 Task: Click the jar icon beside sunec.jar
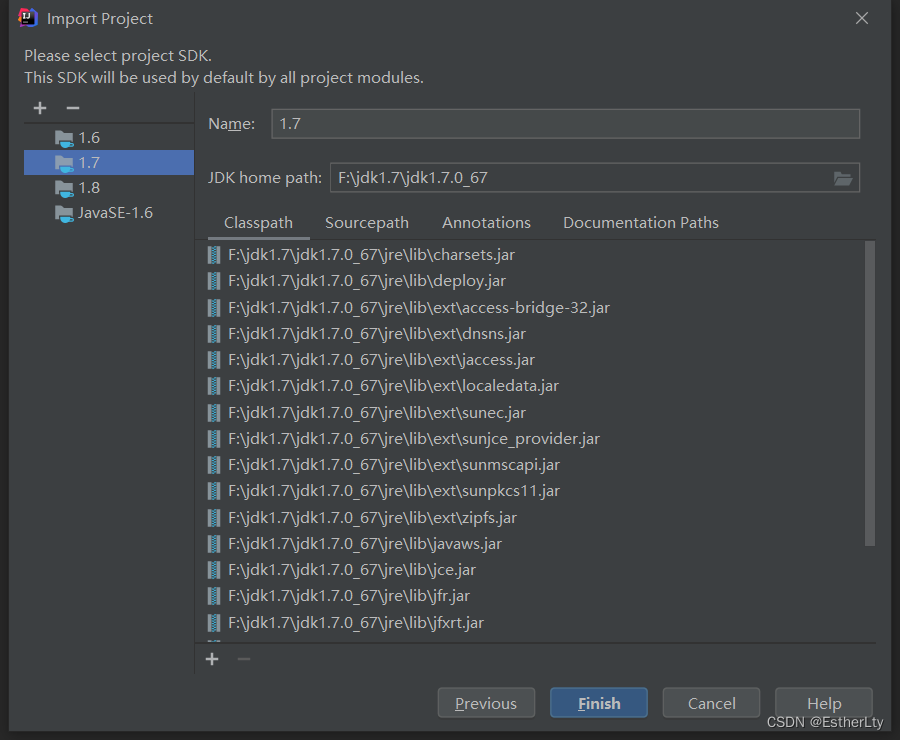[214, 413]
